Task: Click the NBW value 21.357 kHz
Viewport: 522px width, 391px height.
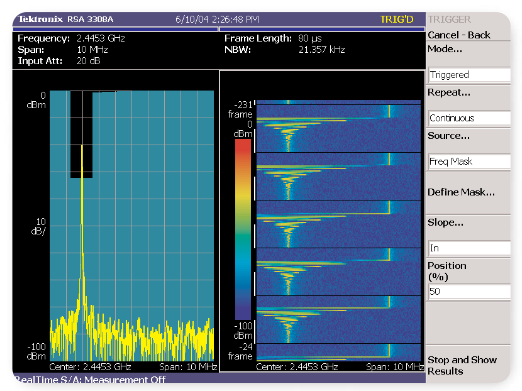Action: [322, 50]
